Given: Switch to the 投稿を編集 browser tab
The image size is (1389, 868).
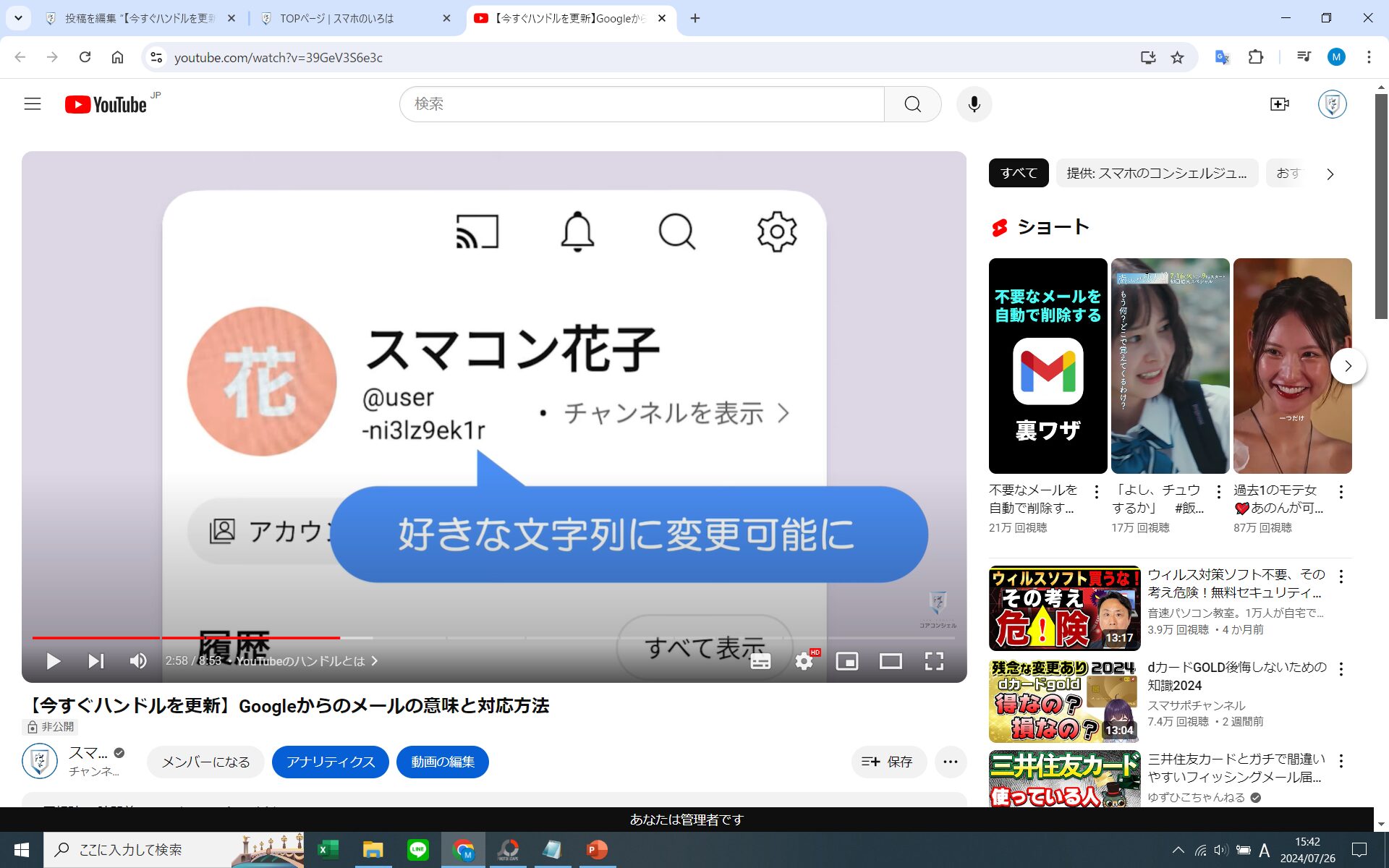Looking at the screenshot, I should coord(140,18).
